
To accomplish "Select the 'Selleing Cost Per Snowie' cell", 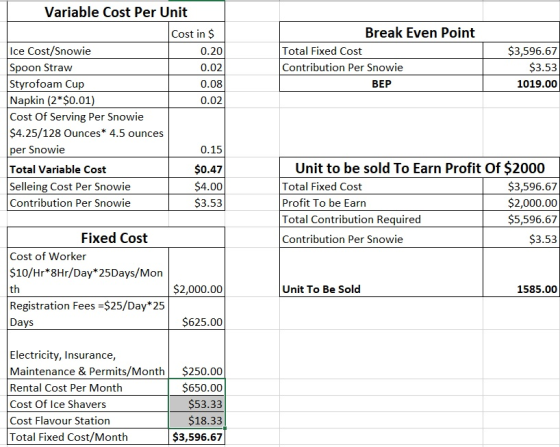I will click(88, 186).
